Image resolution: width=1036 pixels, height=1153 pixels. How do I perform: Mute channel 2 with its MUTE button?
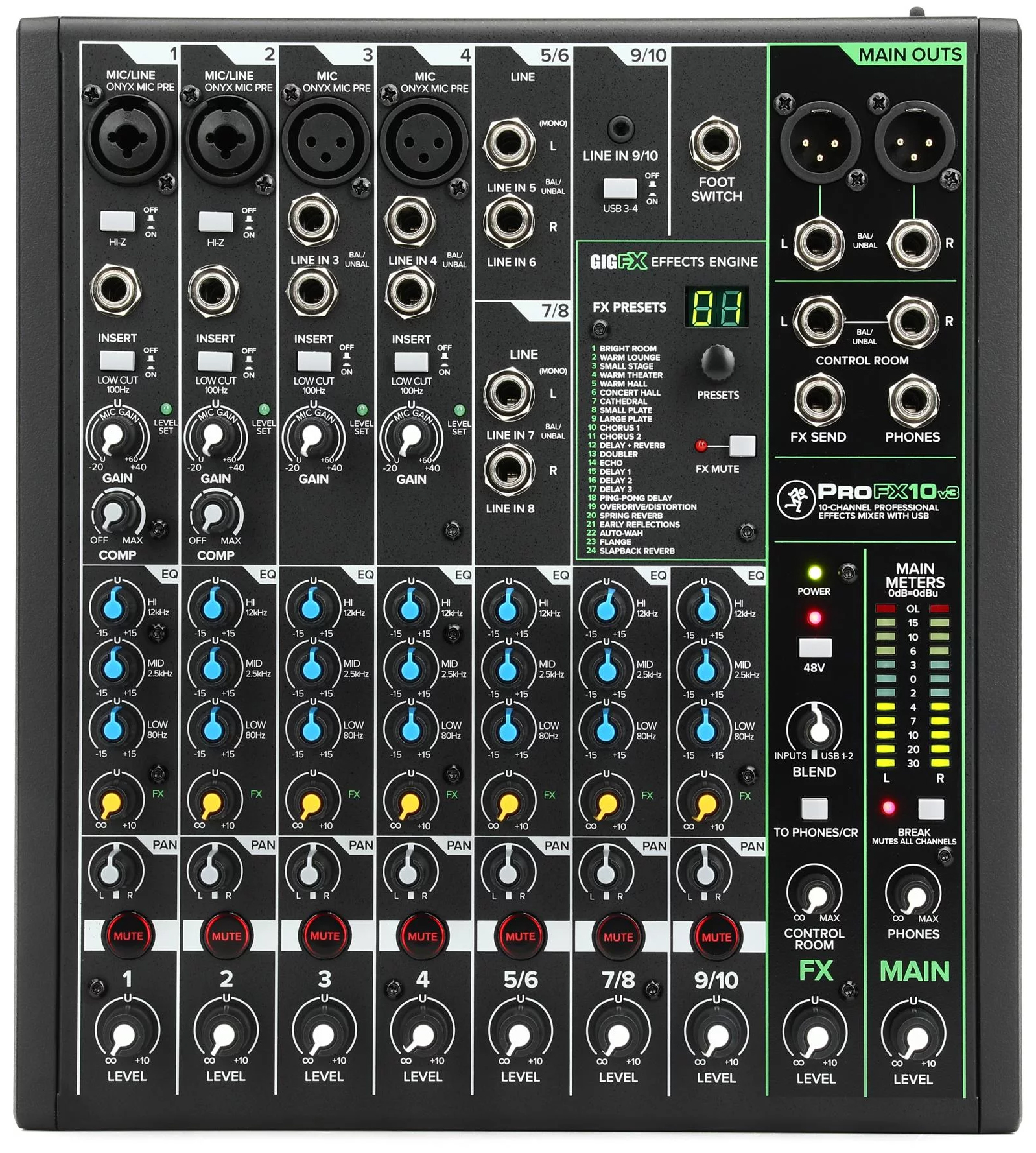(x=226, y=936)
